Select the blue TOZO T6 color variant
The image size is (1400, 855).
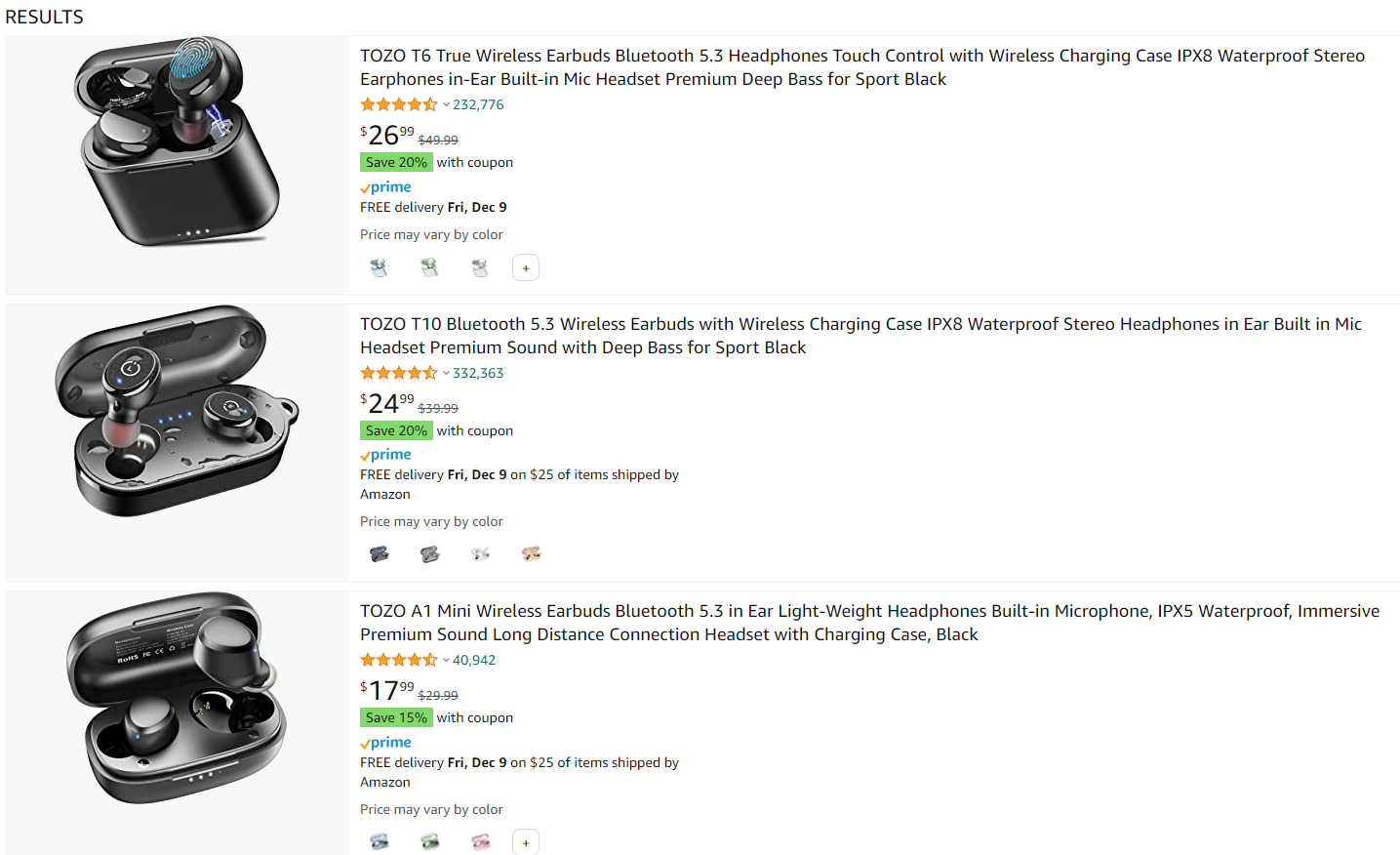[379, 267]
